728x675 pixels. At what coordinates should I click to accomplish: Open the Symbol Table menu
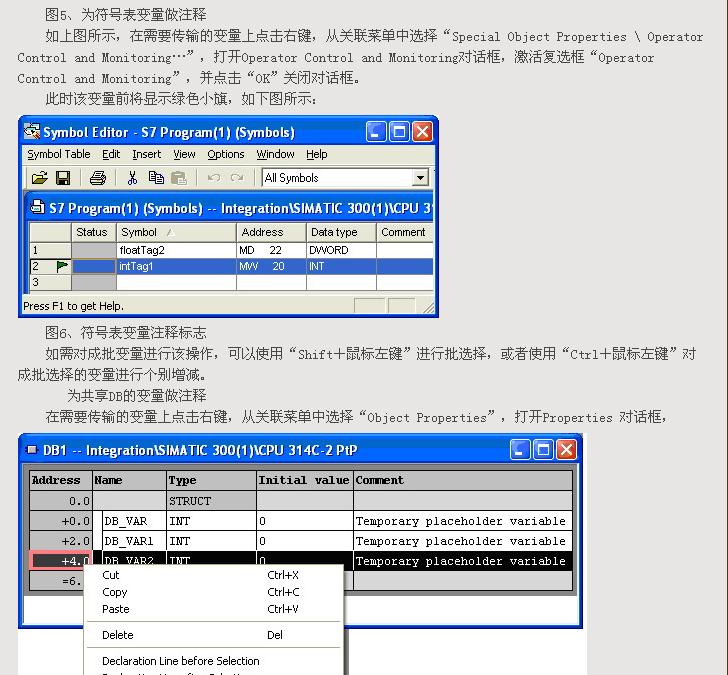pyautogui.click(x=58, y=154)
